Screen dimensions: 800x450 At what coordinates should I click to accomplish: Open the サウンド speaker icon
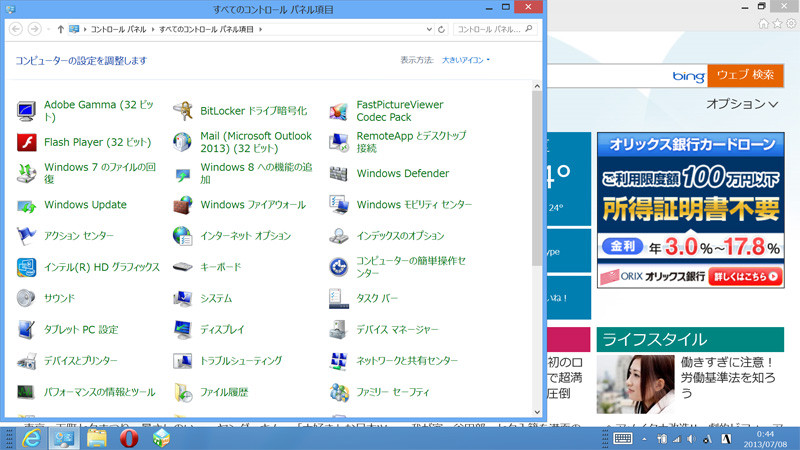pos(27,298)
